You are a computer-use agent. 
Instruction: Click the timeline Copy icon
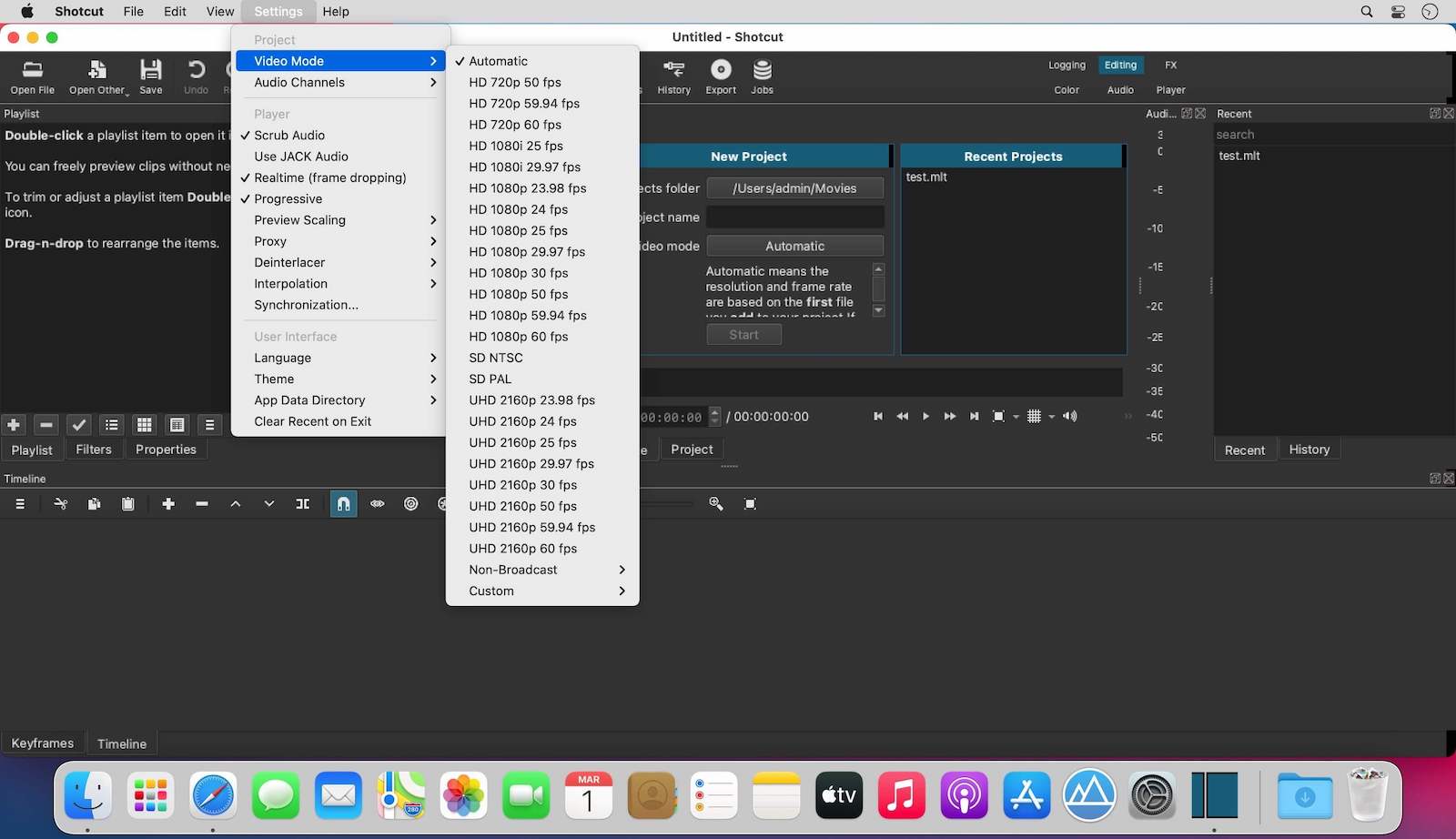coord(95,504)
